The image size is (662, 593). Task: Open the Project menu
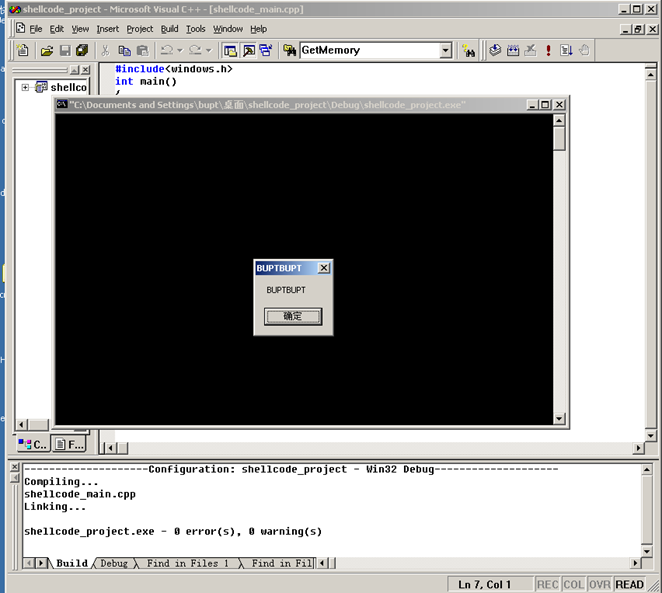(140, 29)
